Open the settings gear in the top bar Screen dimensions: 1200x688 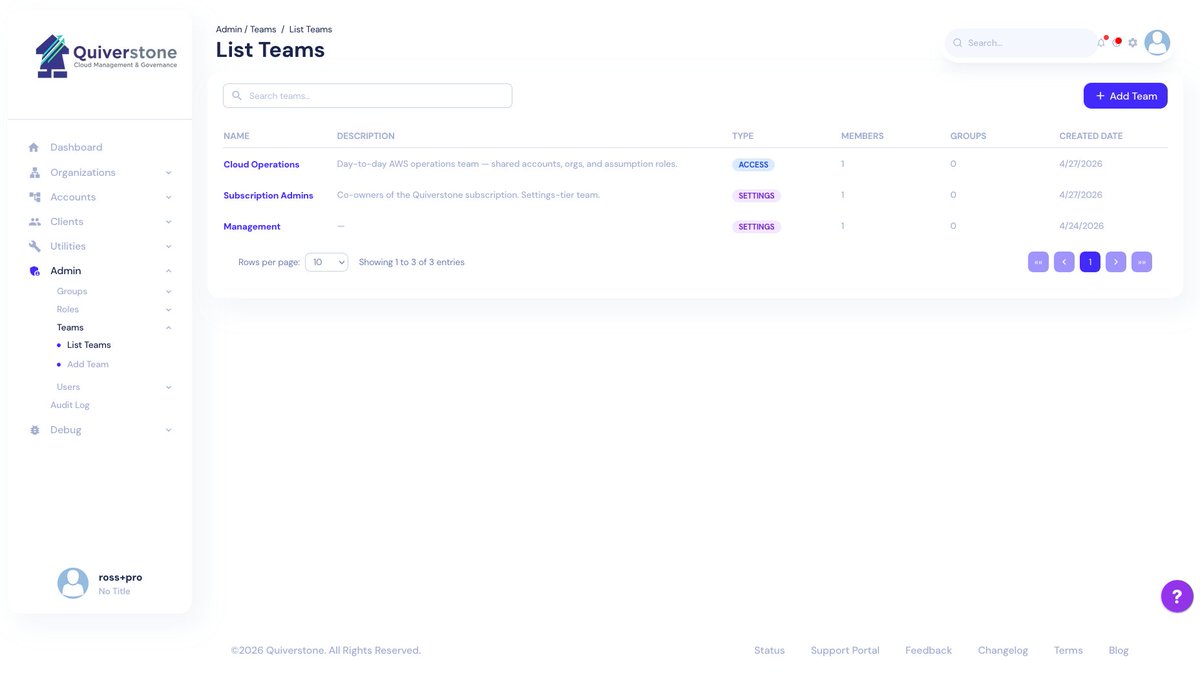1133,43
